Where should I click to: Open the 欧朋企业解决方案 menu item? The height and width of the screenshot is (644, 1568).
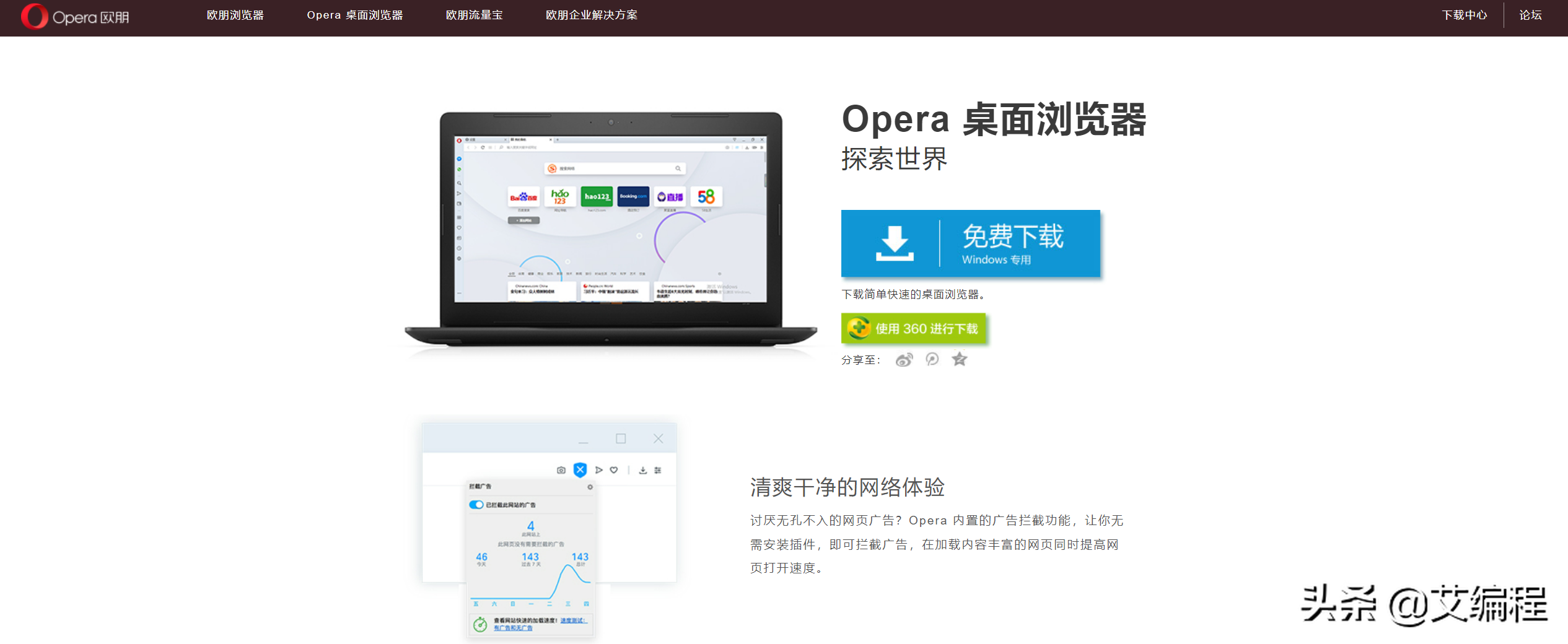tap(592, 15)
